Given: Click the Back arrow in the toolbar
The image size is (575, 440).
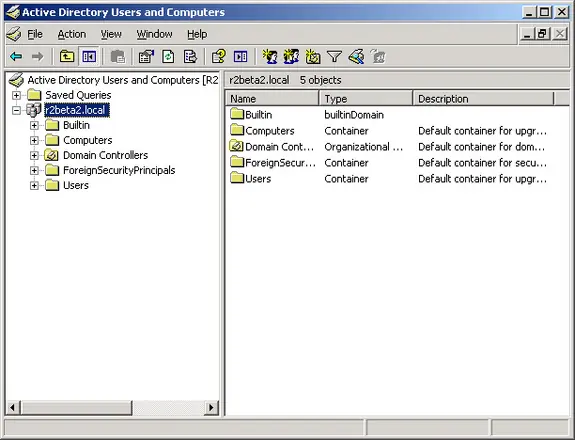Looking at the screenshot, I should tap(16, 56).
